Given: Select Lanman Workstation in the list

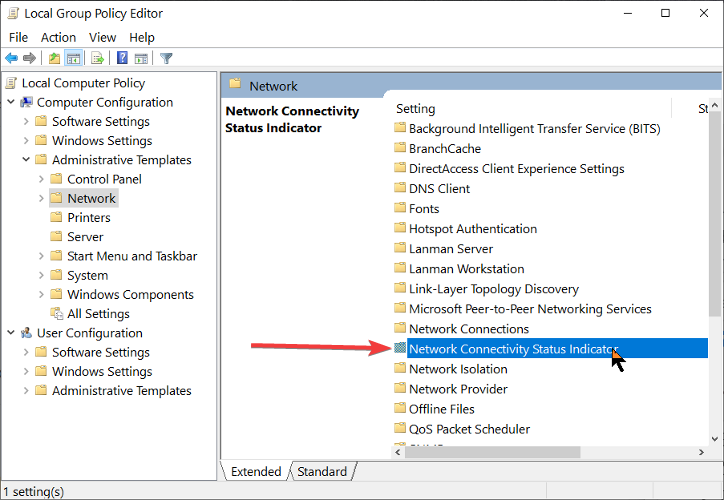Looking at the screenshot, I should [466, 268].
